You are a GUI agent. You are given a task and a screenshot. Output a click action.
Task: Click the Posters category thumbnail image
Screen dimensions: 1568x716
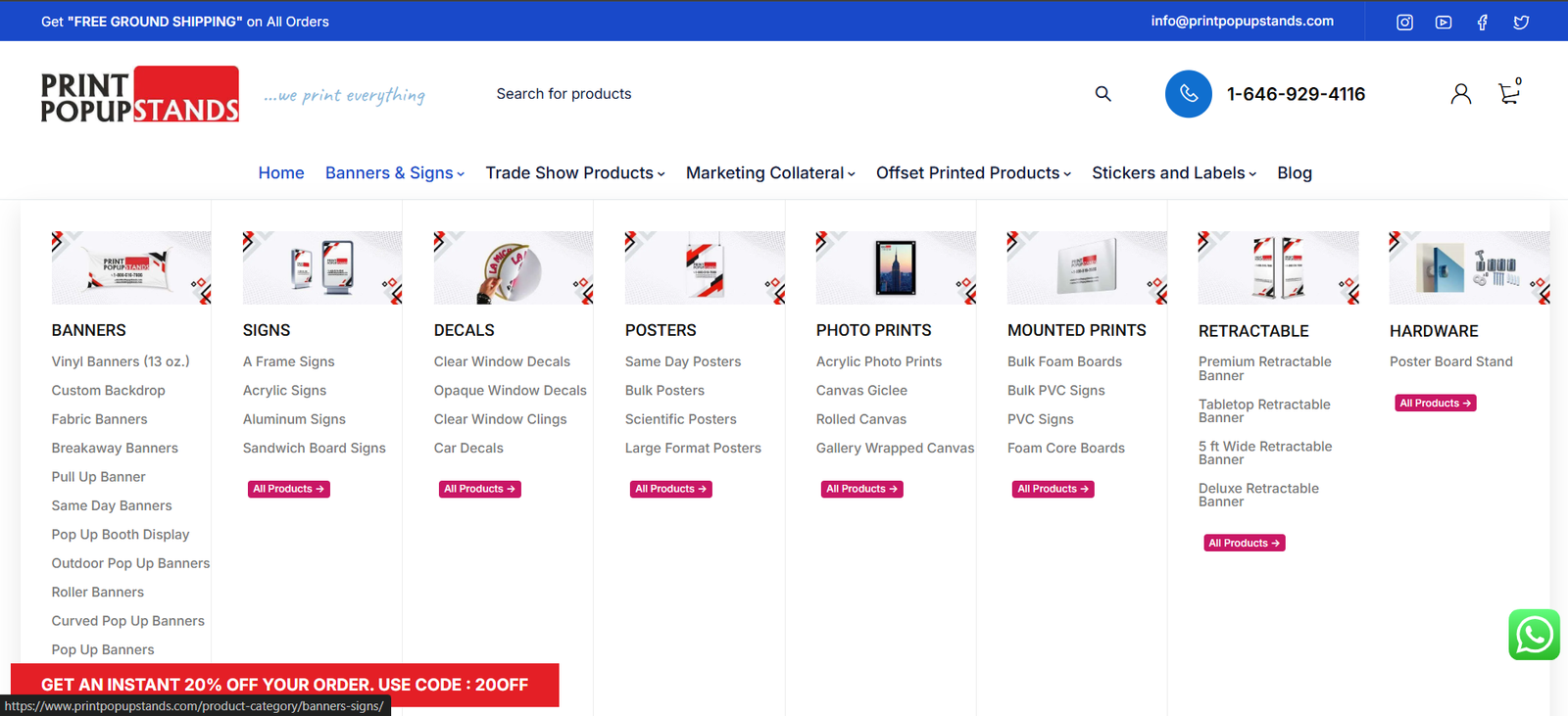(x=705, y=267)
